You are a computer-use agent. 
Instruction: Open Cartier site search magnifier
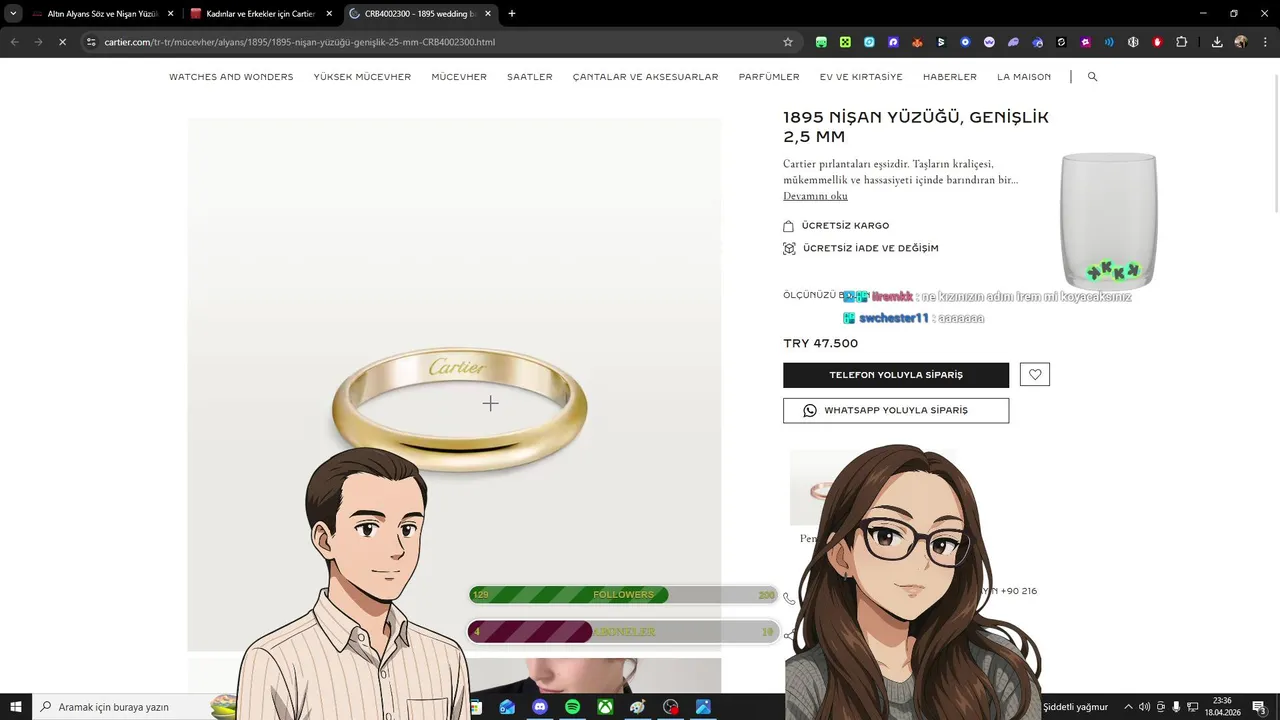point(1092,76)
